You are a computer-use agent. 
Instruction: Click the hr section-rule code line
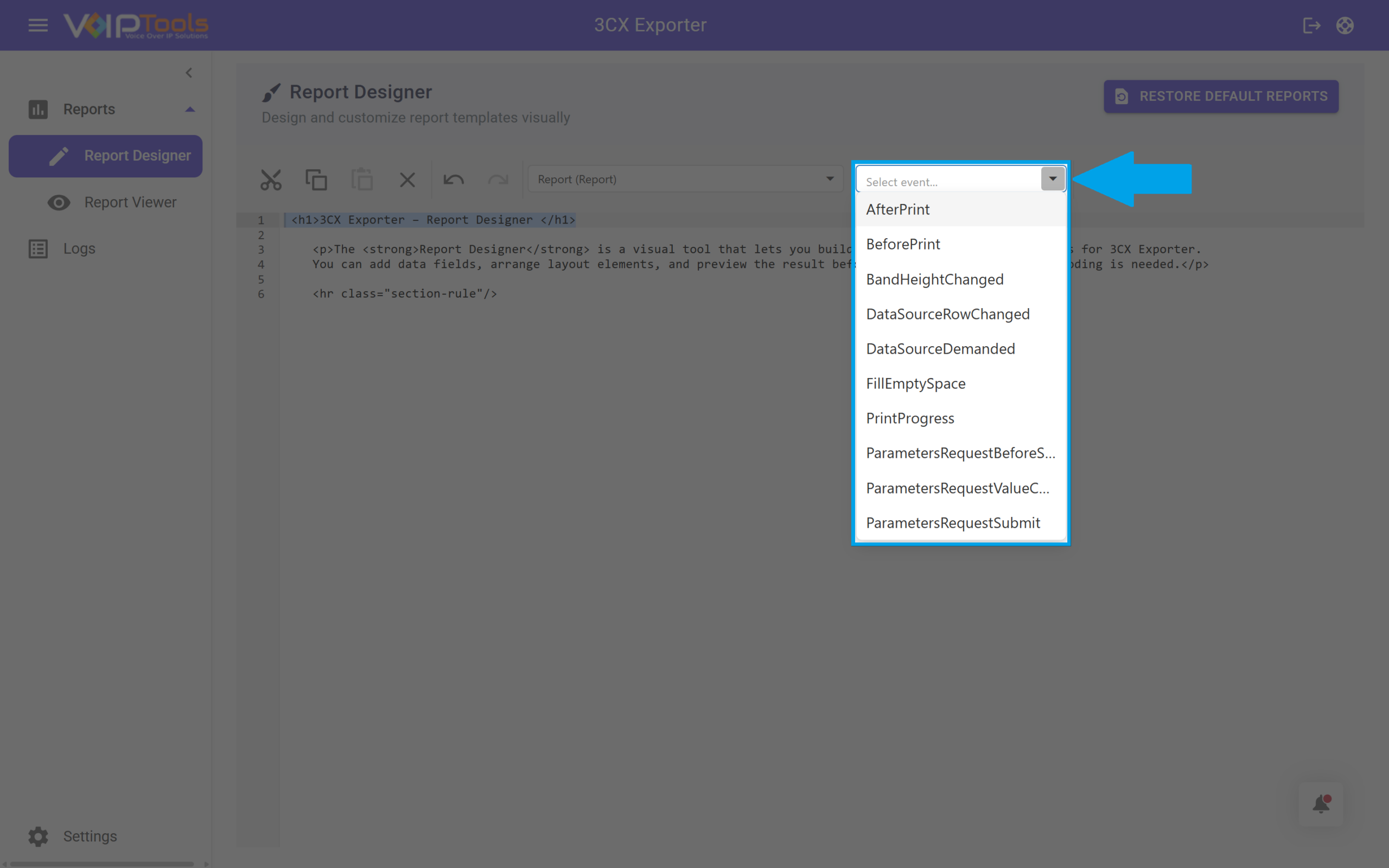tap(405, 294)
